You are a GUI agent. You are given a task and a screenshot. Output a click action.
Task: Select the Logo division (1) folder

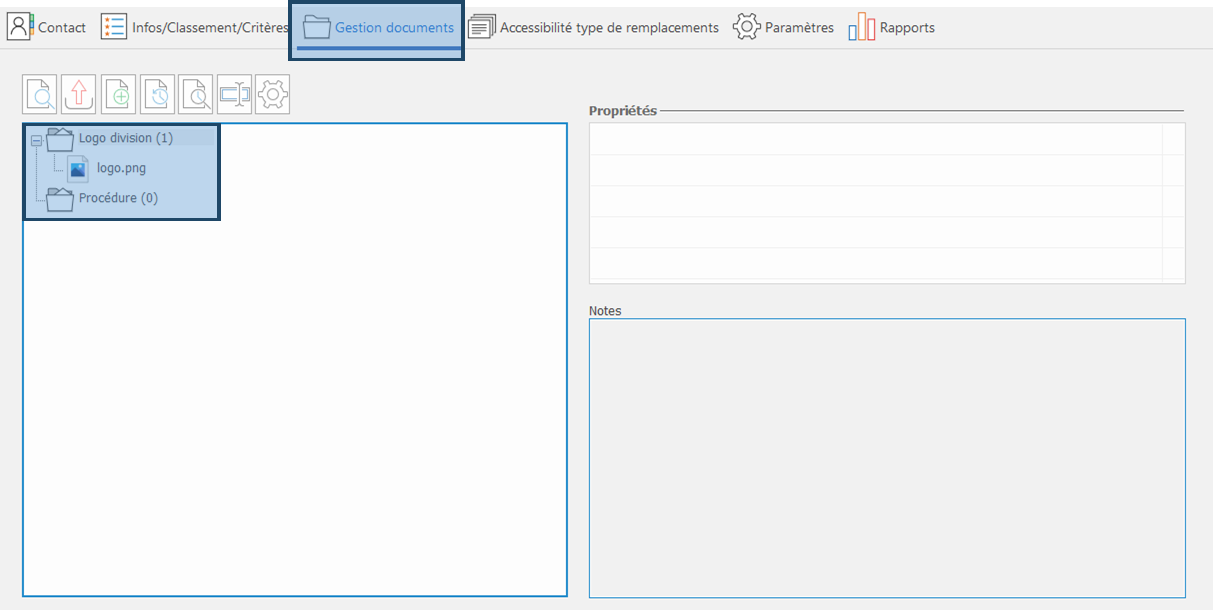click(125, 138)
